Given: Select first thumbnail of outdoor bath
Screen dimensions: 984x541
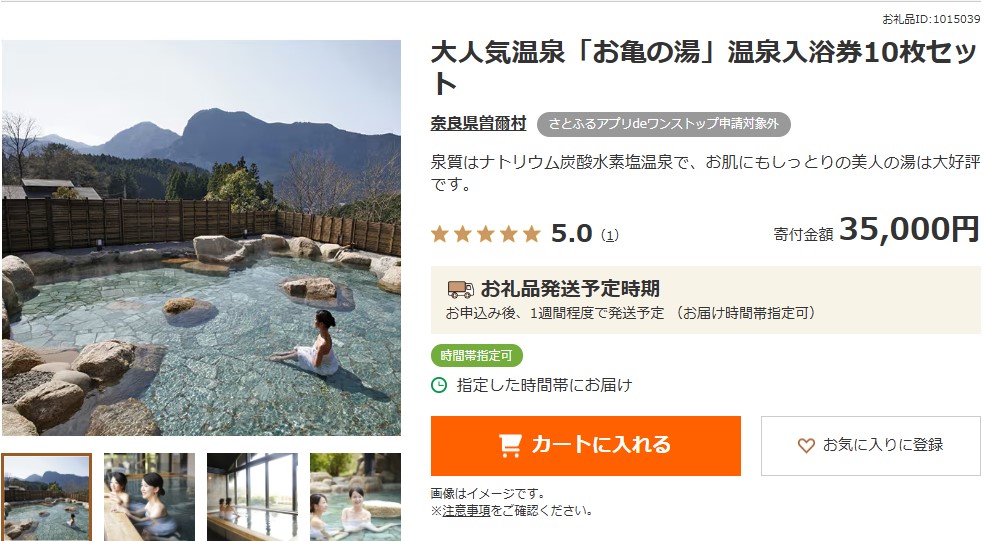Looking at the screenshot, I should pyautogui.click(x=47, y=497).
